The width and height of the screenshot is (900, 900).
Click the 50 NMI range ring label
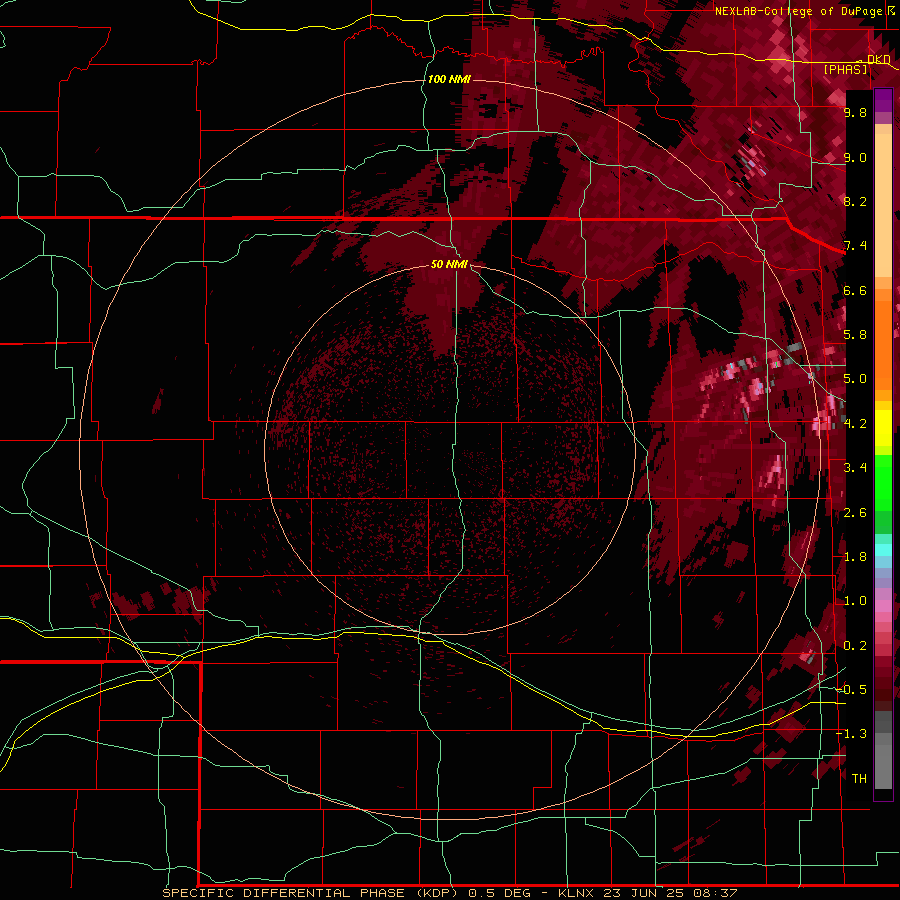[449, 264]
